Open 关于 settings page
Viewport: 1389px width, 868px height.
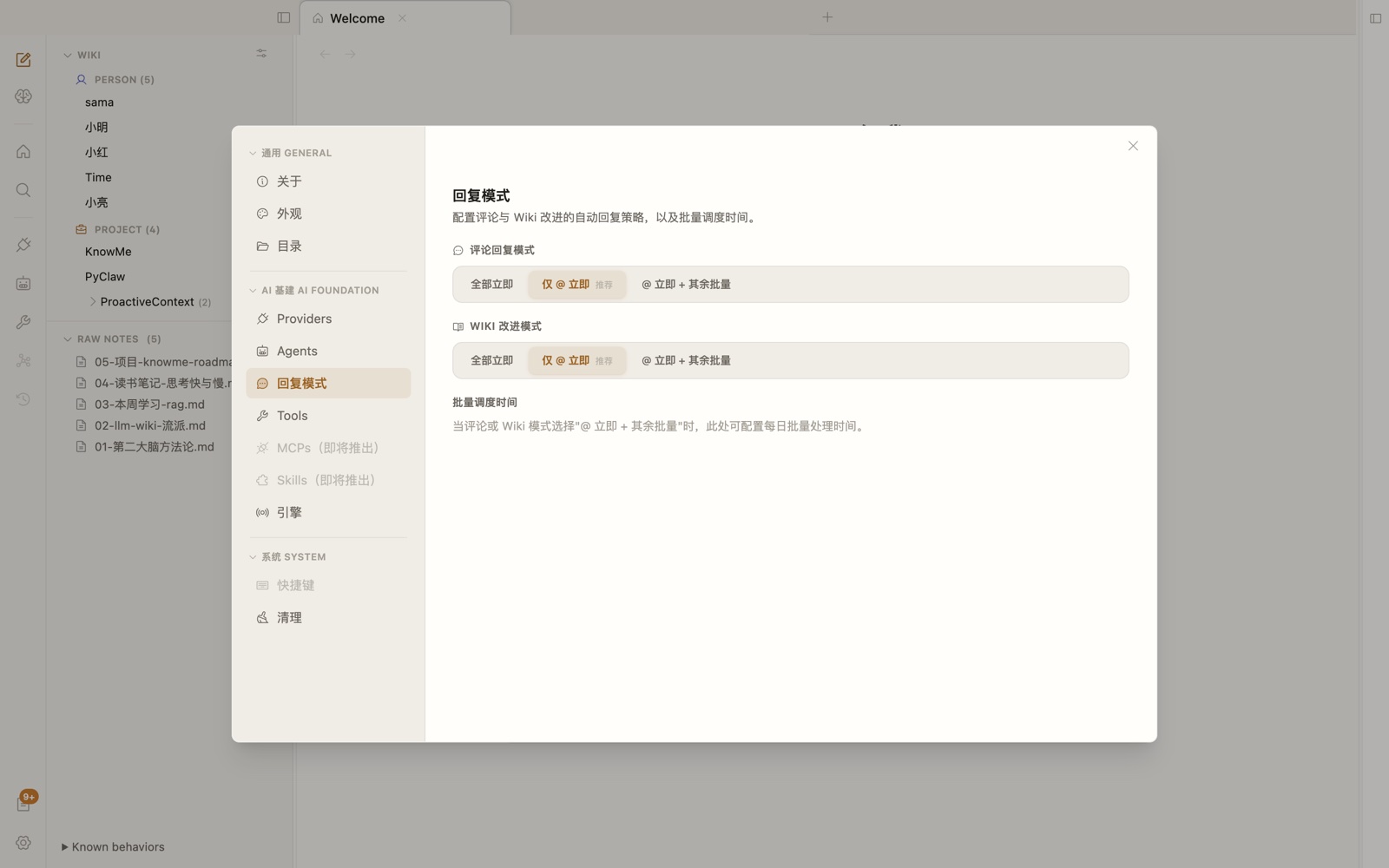coord(328,181)
